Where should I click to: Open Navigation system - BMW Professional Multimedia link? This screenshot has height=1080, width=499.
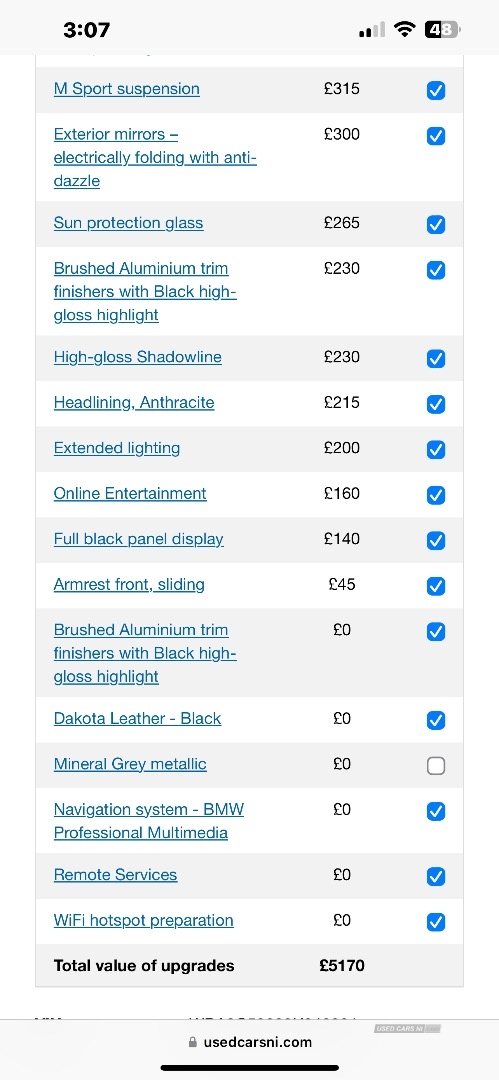pos(149,821)
